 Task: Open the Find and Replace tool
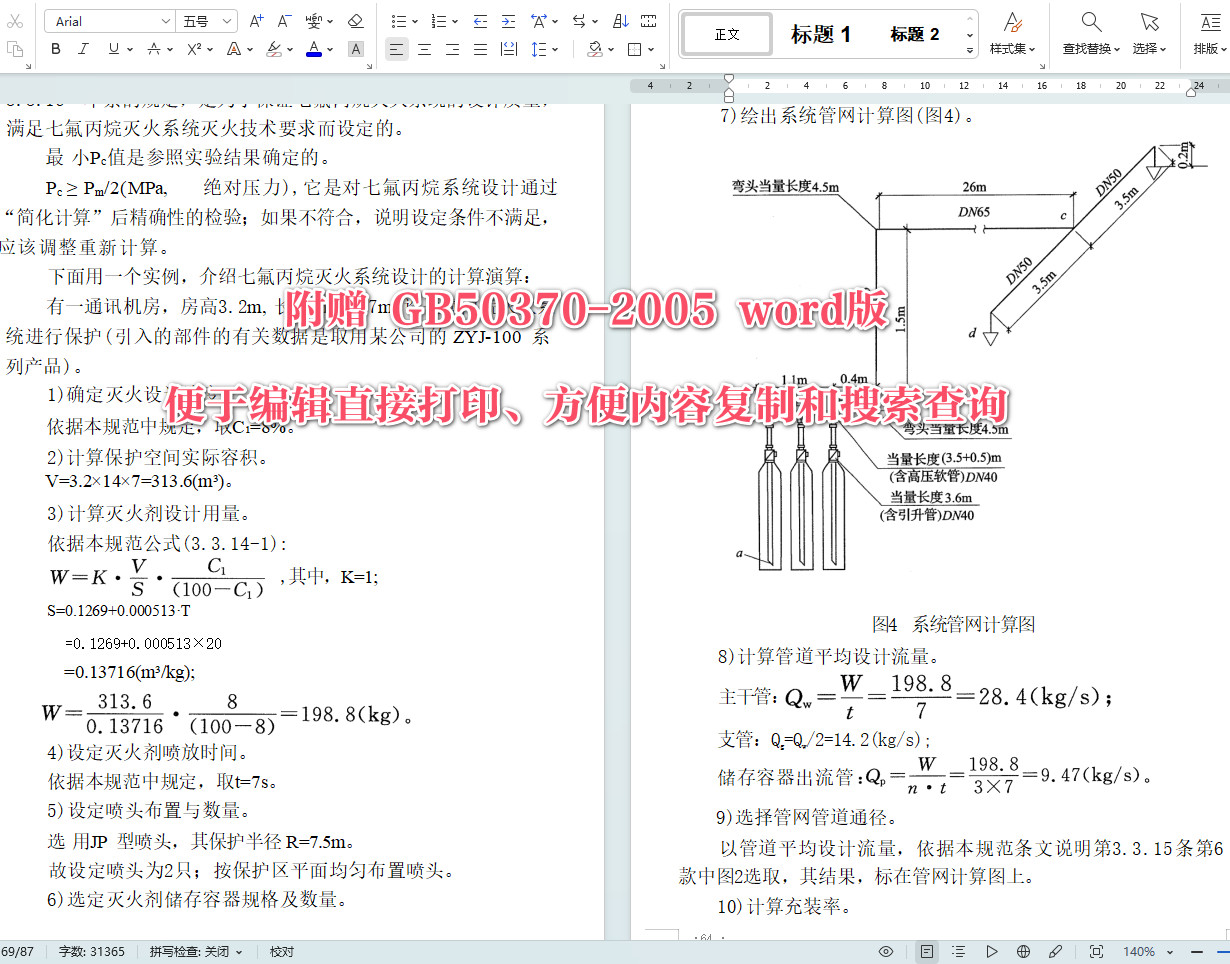click(1090, 33)
